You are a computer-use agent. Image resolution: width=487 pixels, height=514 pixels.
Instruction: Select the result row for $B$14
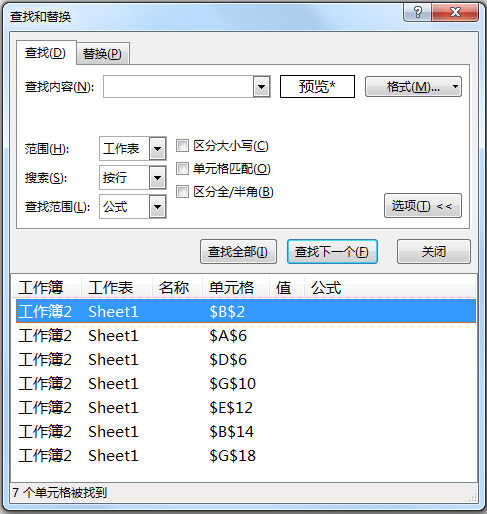coord(246,431)
